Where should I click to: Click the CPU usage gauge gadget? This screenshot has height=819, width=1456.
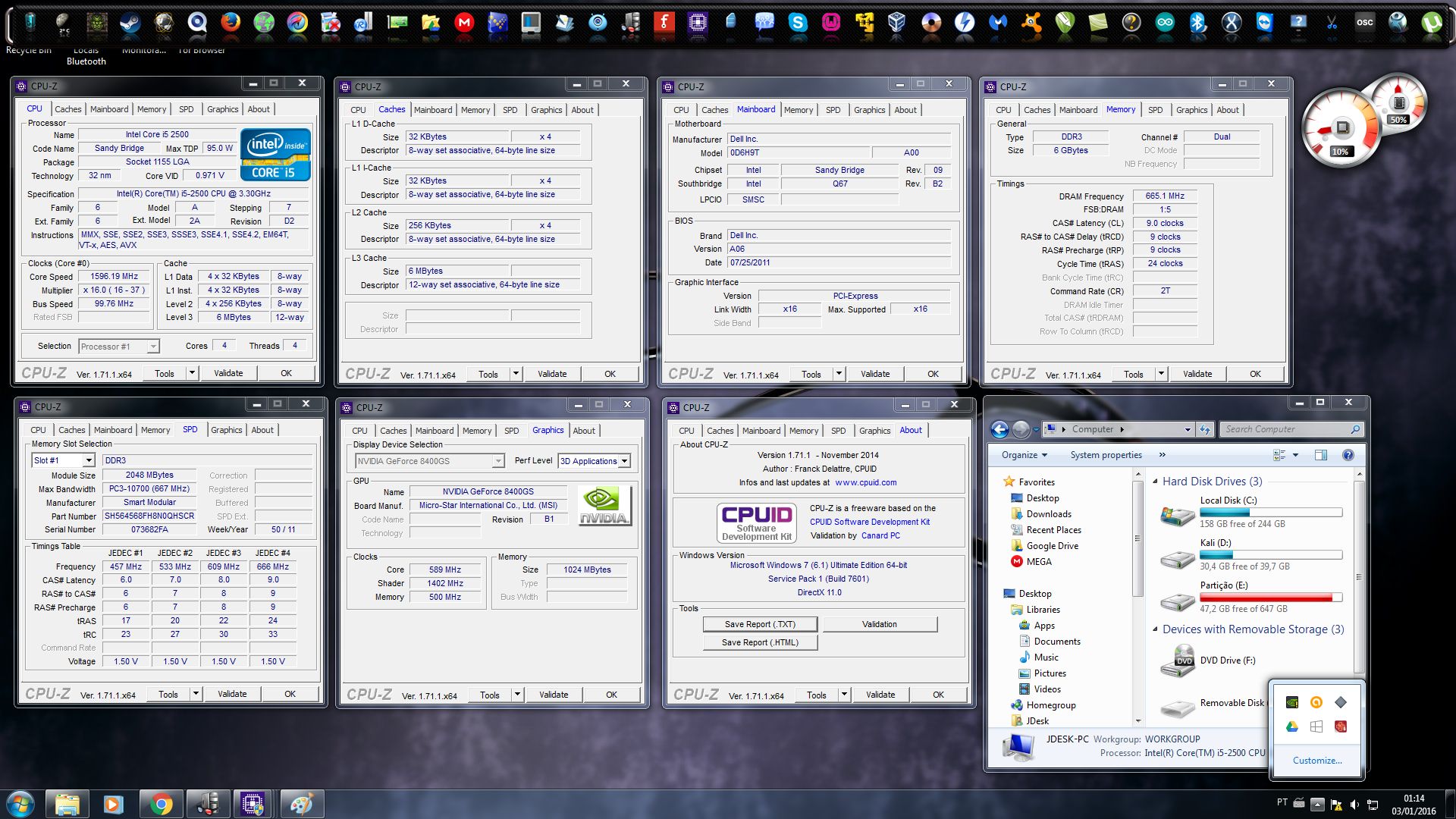click(x=1341, y=129)
